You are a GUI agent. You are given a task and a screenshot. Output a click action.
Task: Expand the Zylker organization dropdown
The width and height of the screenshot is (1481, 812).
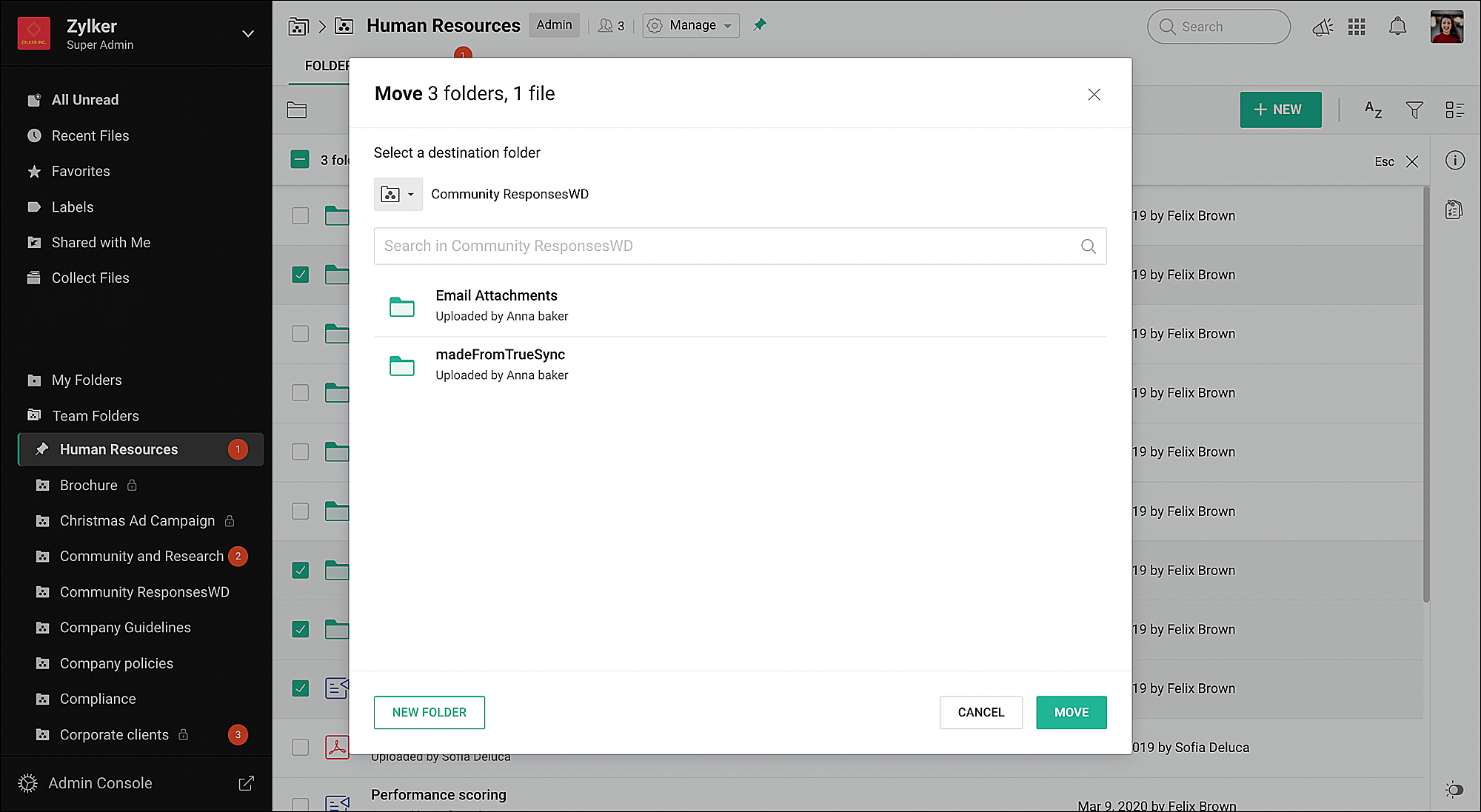(248, 34)
